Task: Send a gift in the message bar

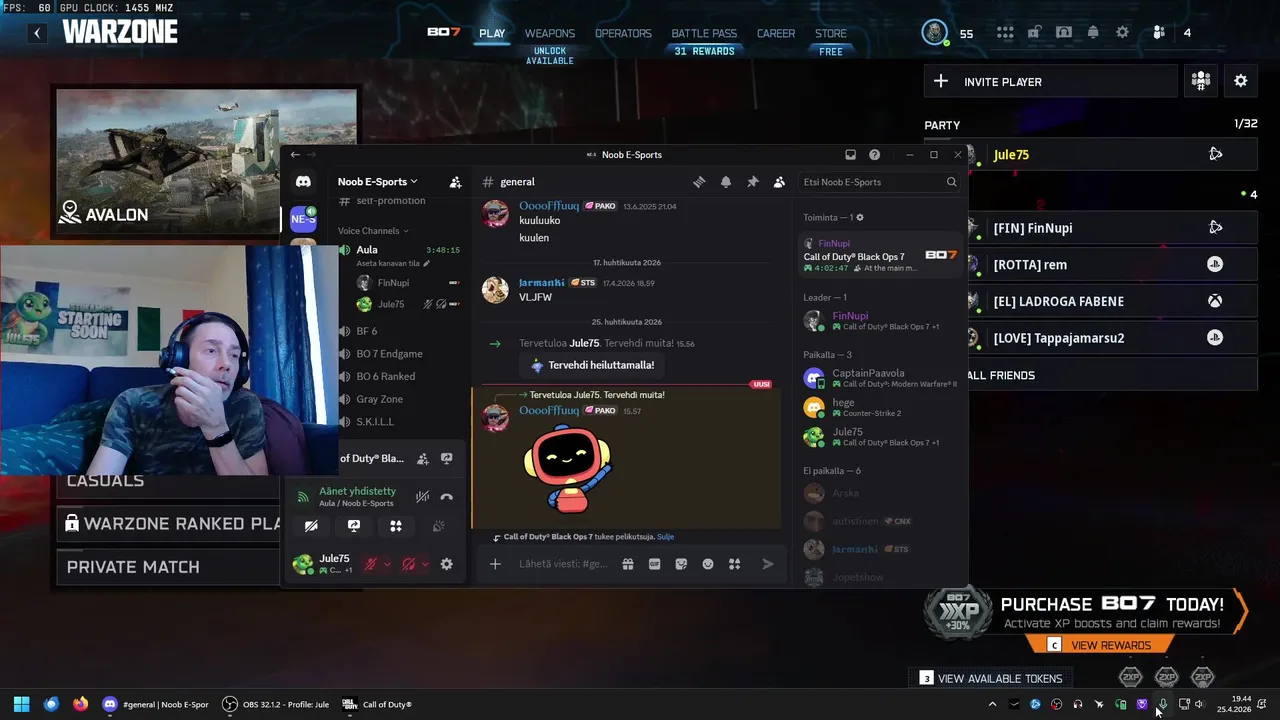Action: (628, 564)
